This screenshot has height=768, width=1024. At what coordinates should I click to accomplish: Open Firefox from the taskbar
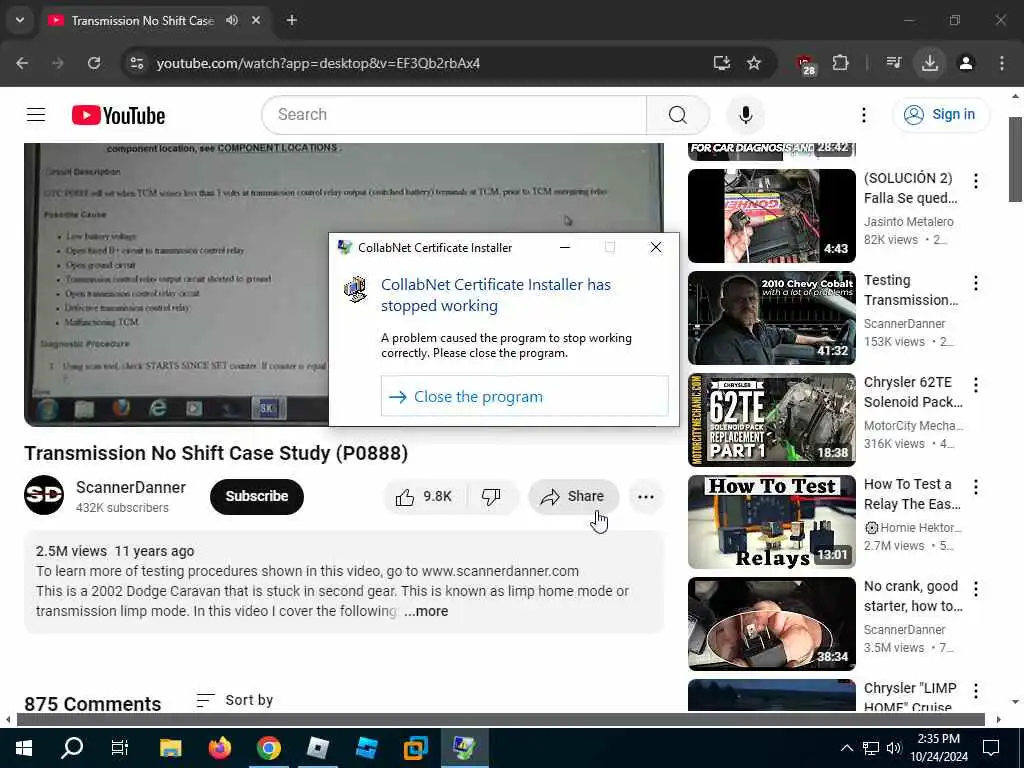(x=219, y=748)
